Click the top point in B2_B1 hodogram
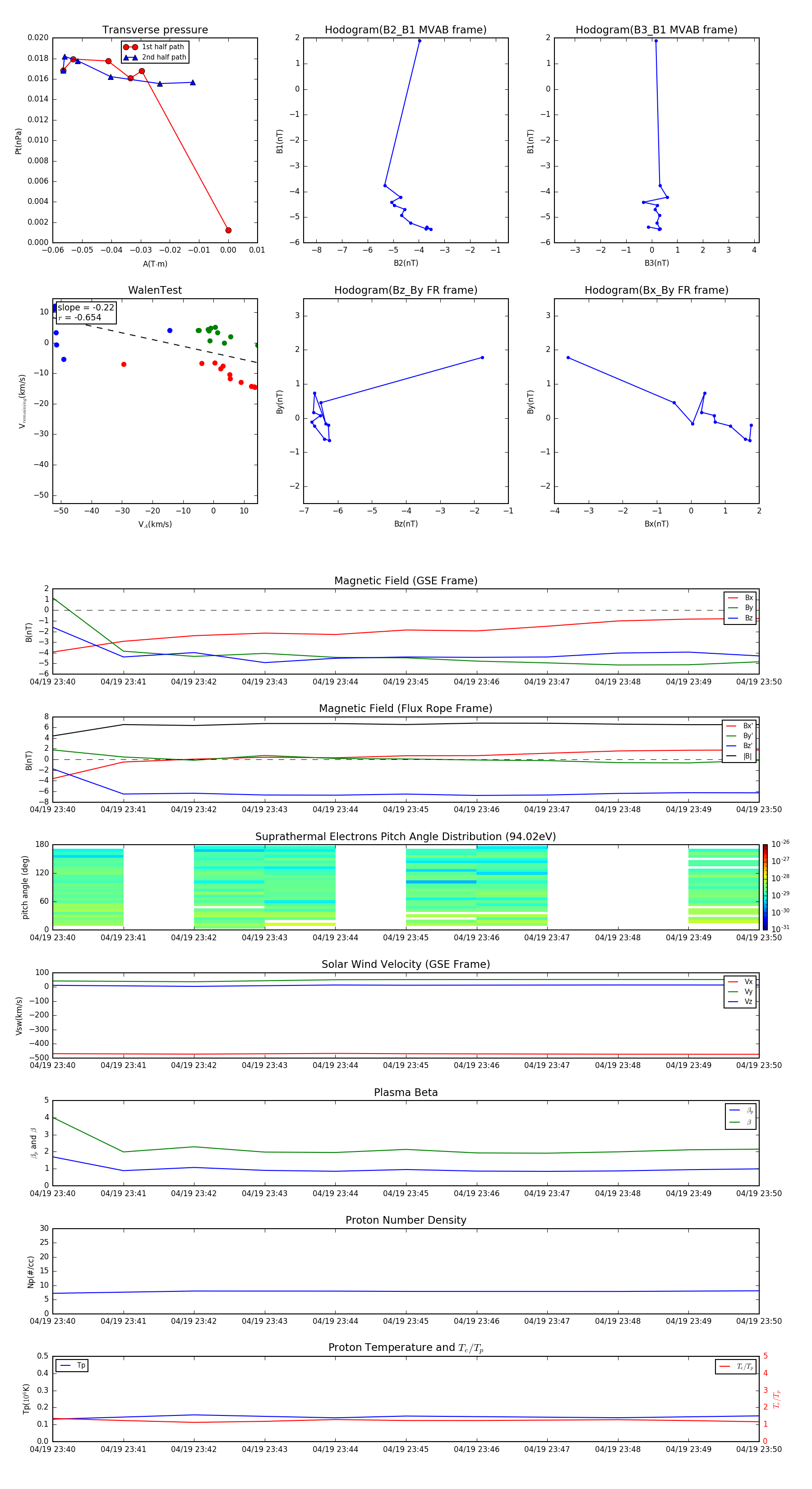The width and height of the screenshot is (812, 1489). coord(420,41)
